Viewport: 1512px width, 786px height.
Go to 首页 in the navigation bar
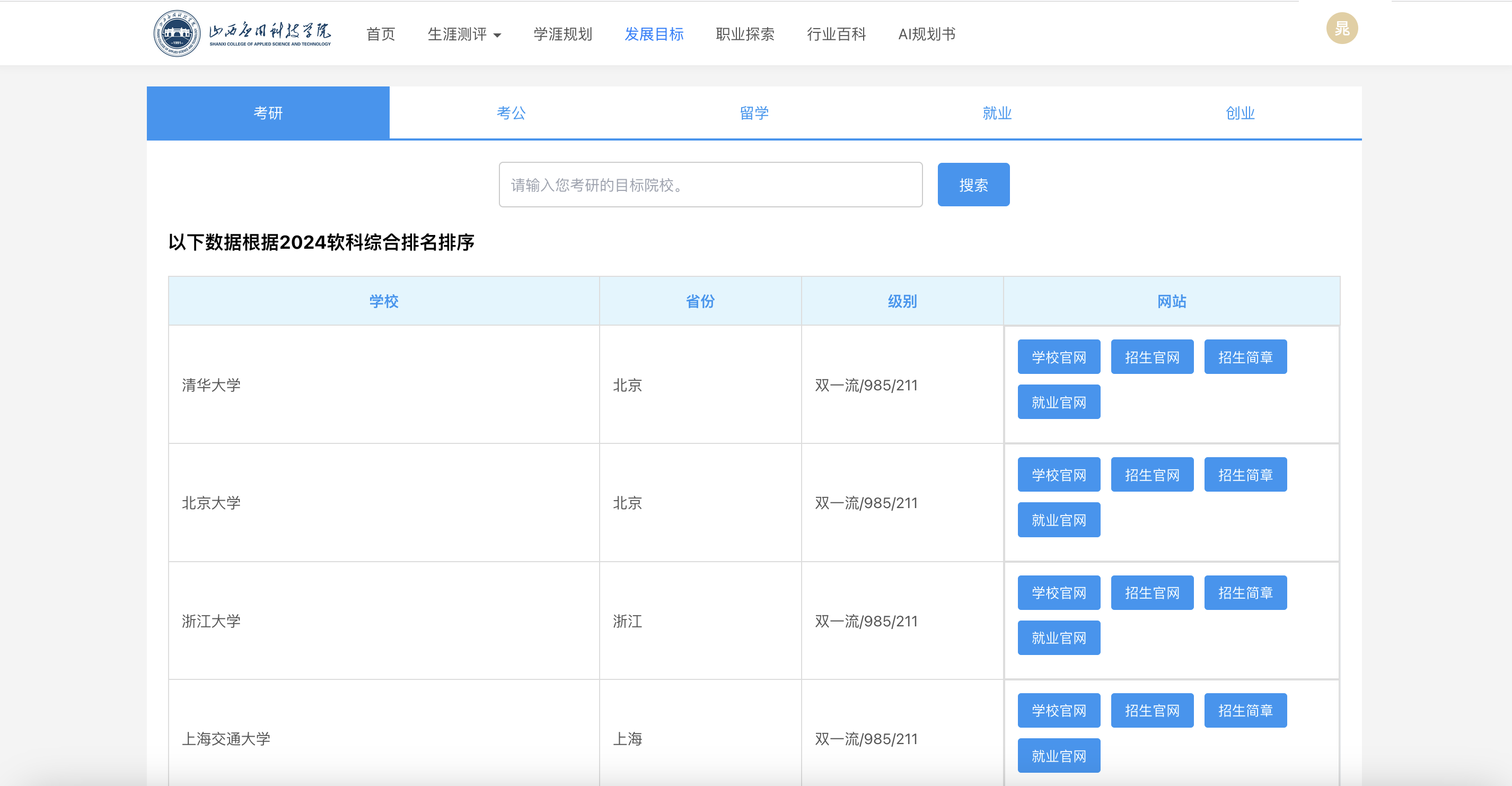pyautogui.click(x=380, y=34)
